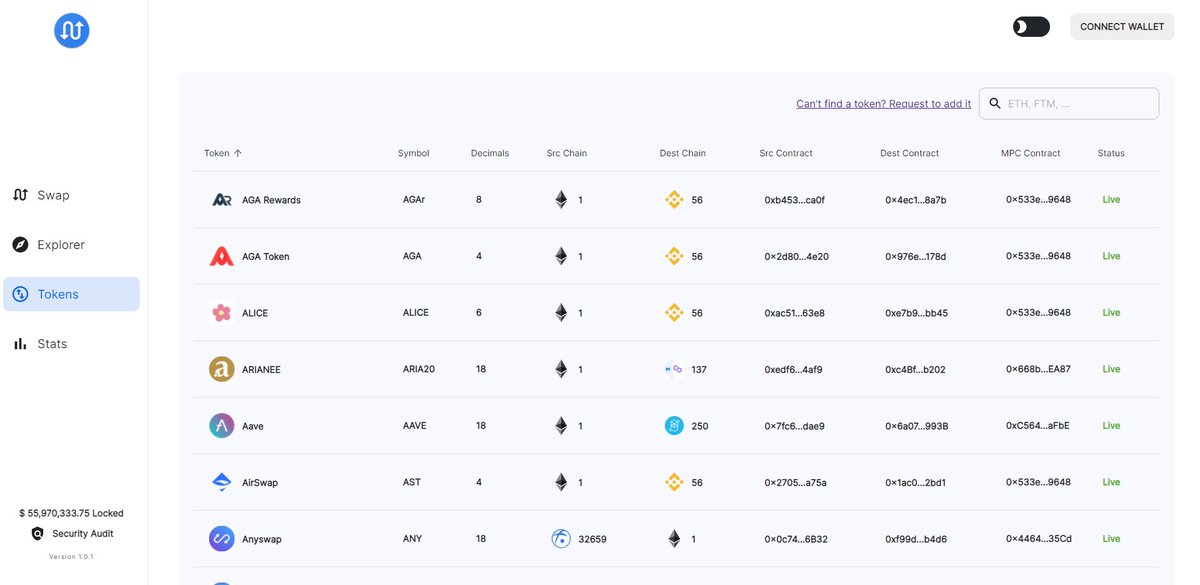Click the CONNECT WALLET button
Image resolution: width=1200 pixels, height=585 pixels.
point(1122,27)
